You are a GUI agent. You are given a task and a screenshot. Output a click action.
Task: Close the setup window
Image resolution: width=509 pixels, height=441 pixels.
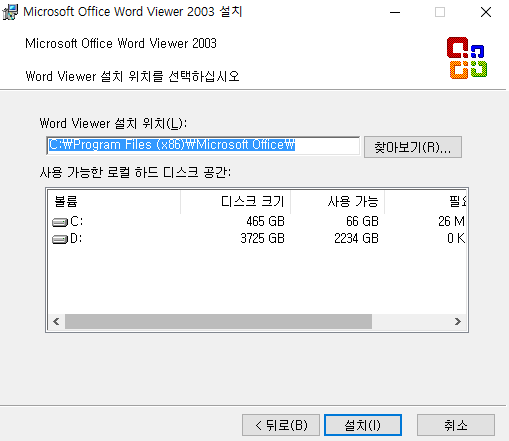486,12
